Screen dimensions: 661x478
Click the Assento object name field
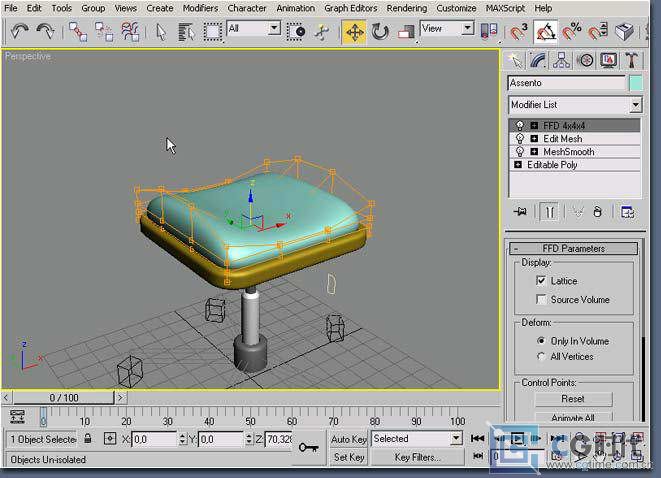(x=567, y=83)
